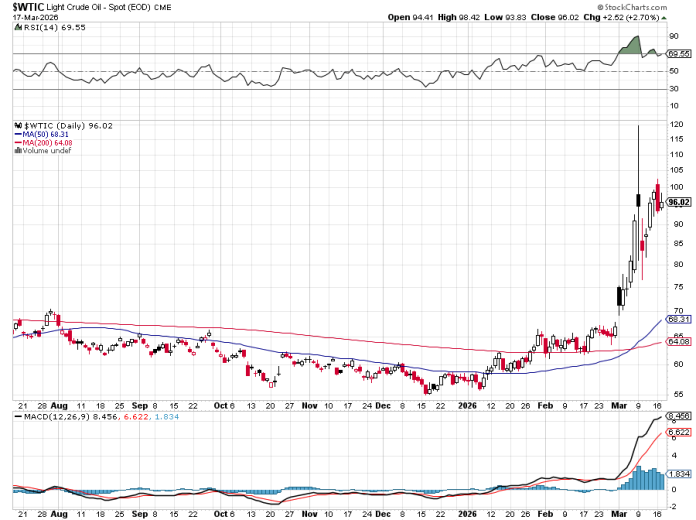The image size is (696, 520).
Task: Click the 17-Mar-2026 chart date text
Action: [x=35, y=17]
